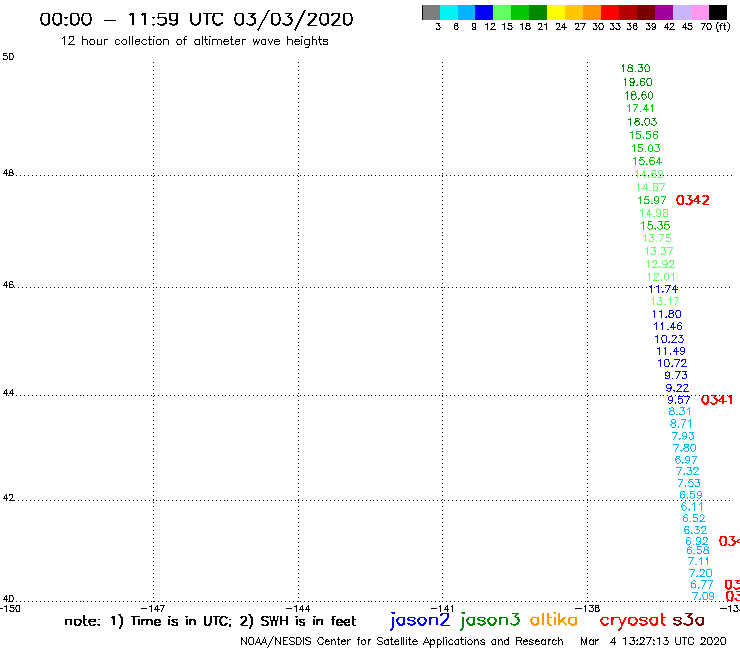Click the black swatch at the end of the color bar
The width and height of the screenshot is (740, 650).
[718, 13]
